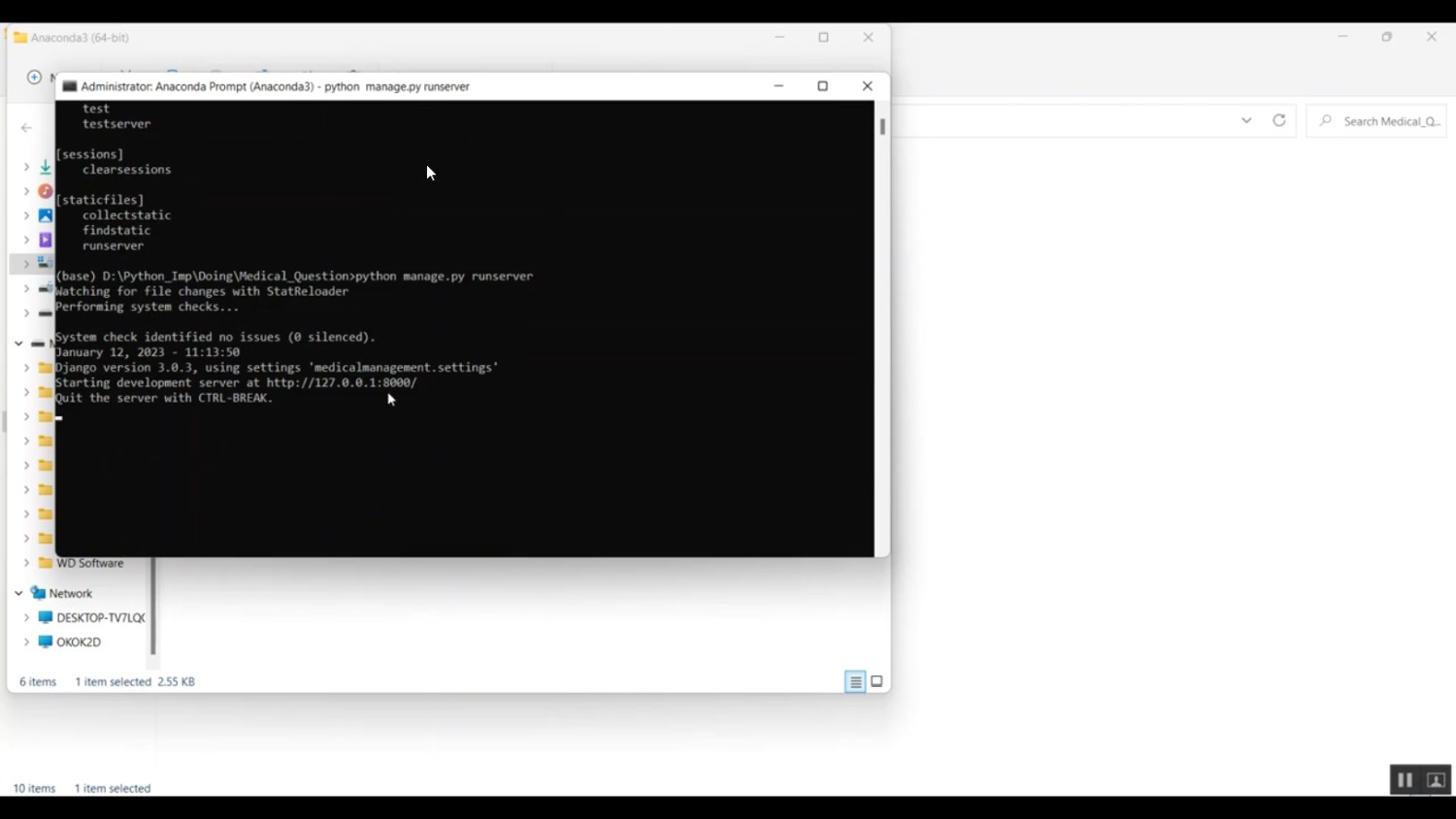1456x819 pixels.
Task: Select the WD Software folder label
Action: click(x=90, y=563)
